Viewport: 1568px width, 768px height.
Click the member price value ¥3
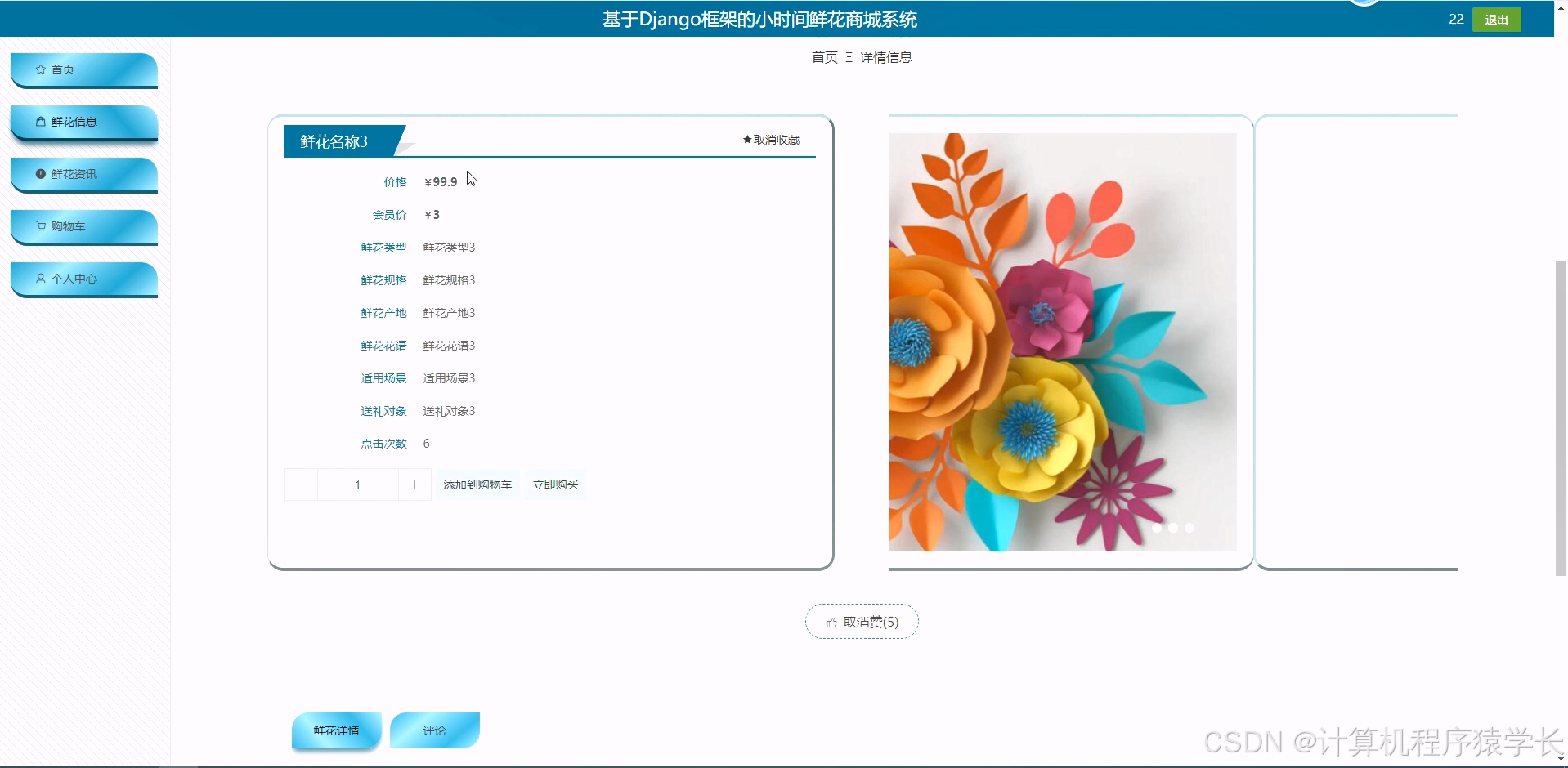coord(432,215)
